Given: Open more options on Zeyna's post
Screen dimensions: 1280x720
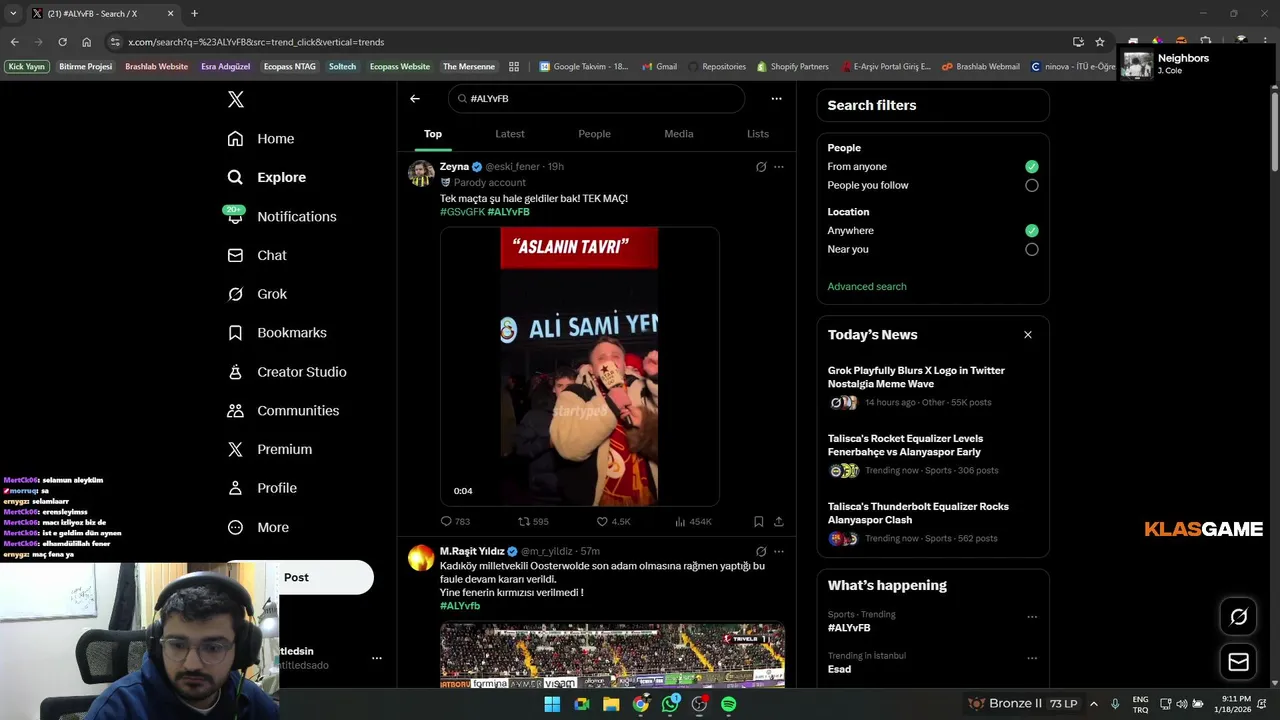Looking at the screenshot, I should 779,167.
